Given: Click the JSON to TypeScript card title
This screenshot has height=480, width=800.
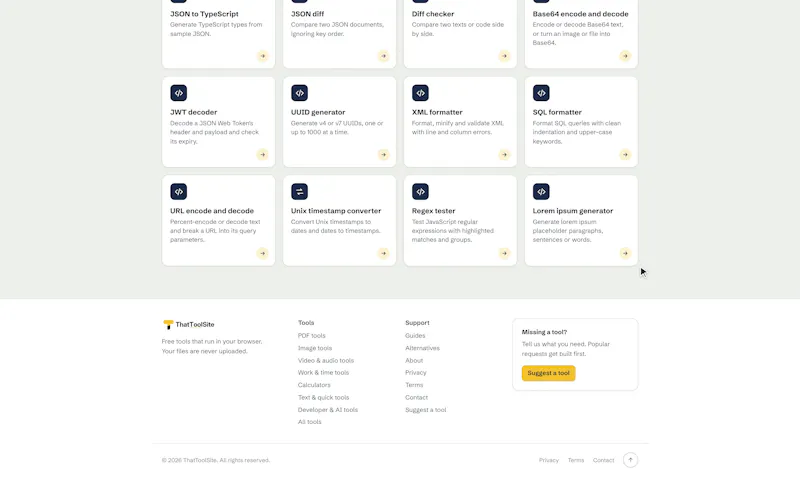Looking at the screenshot, I should click(x=204, y=14).
